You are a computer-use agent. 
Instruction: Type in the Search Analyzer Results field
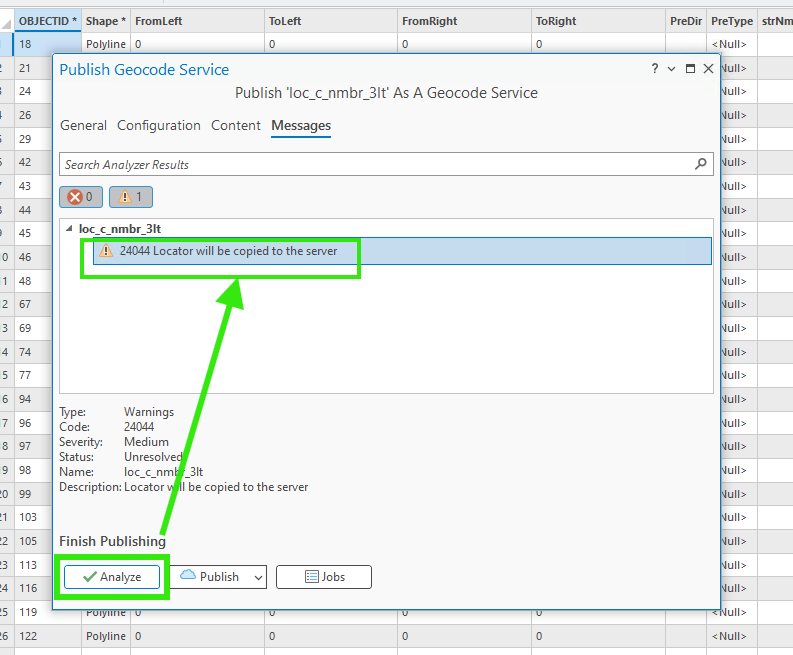(375, 164)
